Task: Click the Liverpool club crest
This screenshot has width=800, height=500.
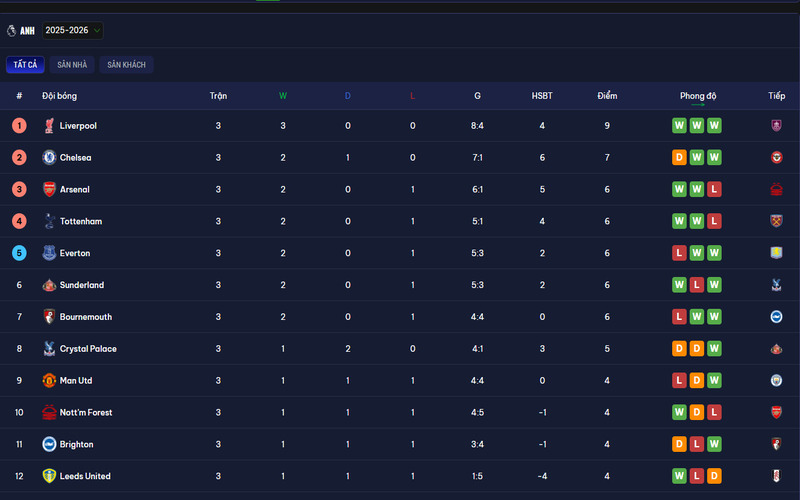Action: pos(49,126)
